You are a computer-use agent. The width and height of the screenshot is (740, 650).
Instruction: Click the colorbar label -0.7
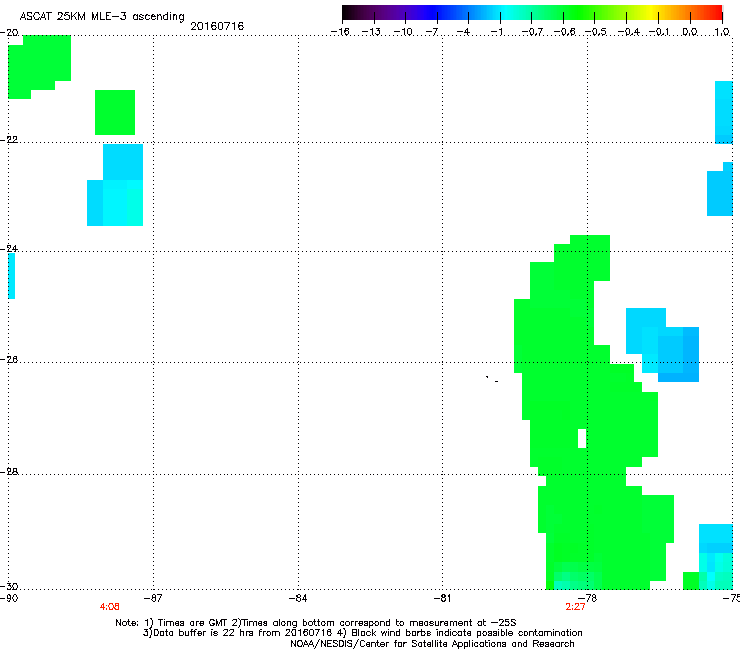[x=532, y=32]
